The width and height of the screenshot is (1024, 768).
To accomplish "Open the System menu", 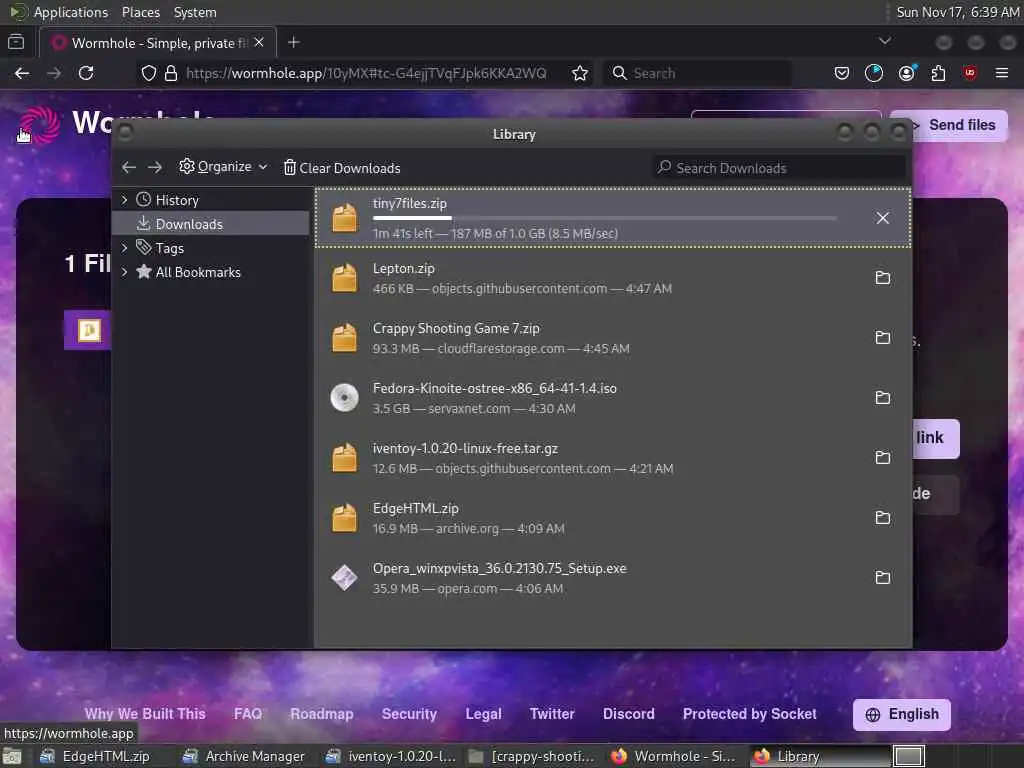I will [195, 12].
